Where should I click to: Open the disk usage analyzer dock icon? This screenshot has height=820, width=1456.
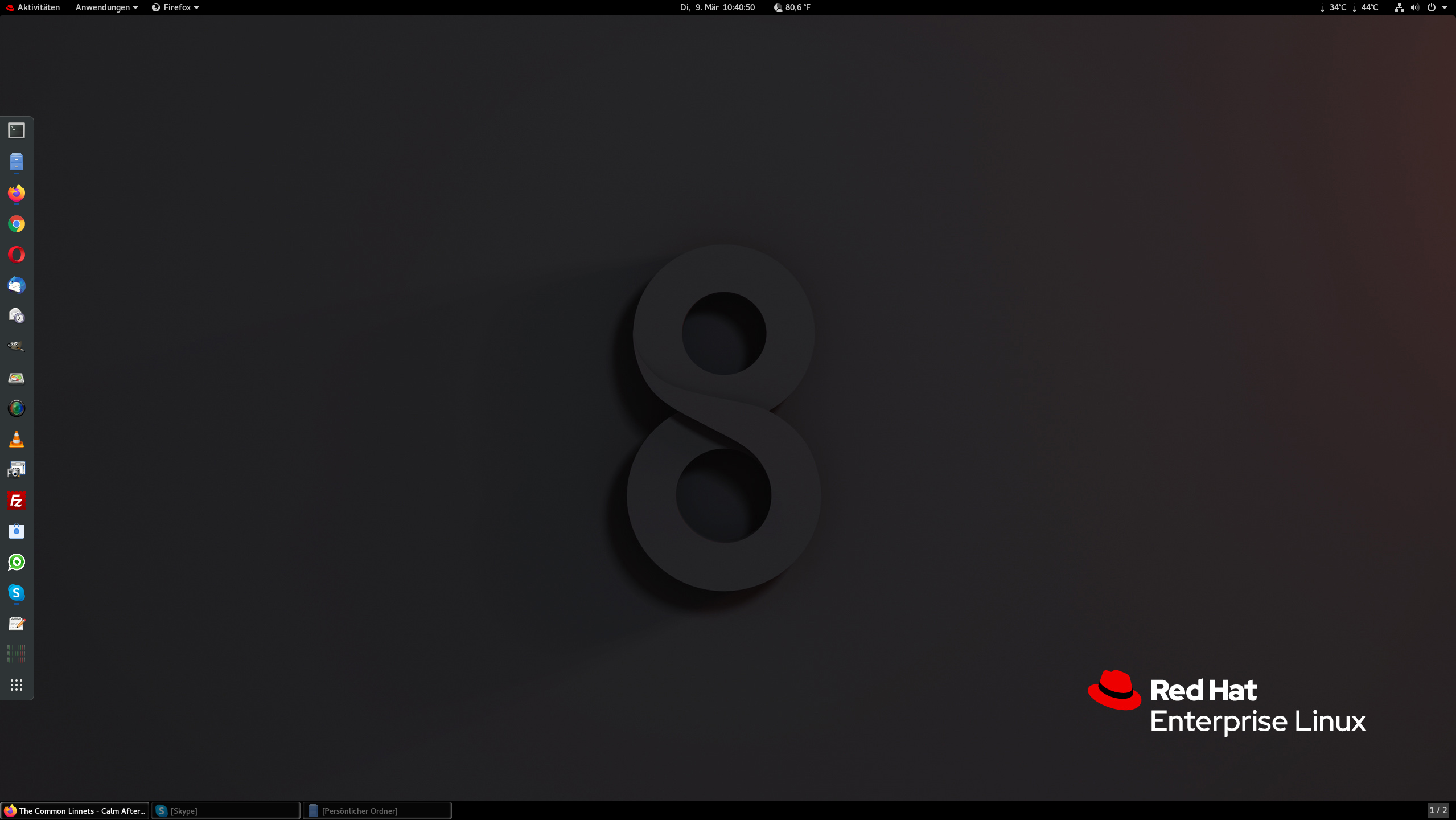click(17, 378)
